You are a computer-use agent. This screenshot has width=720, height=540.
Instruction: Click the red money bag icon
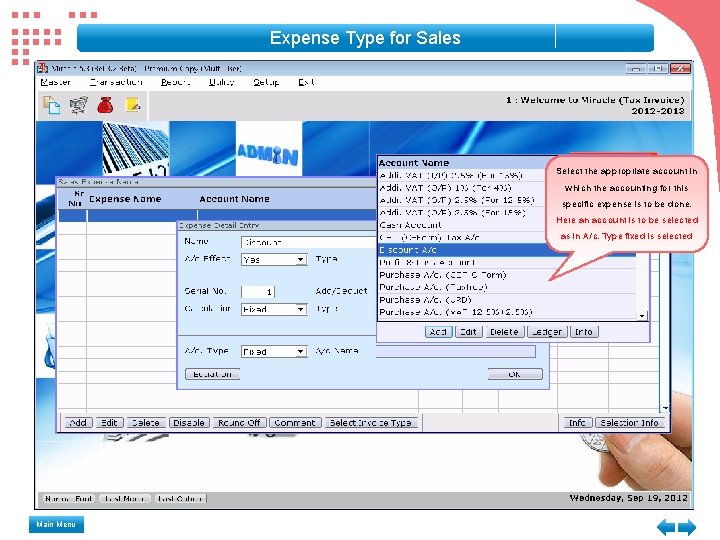[105, 105]
